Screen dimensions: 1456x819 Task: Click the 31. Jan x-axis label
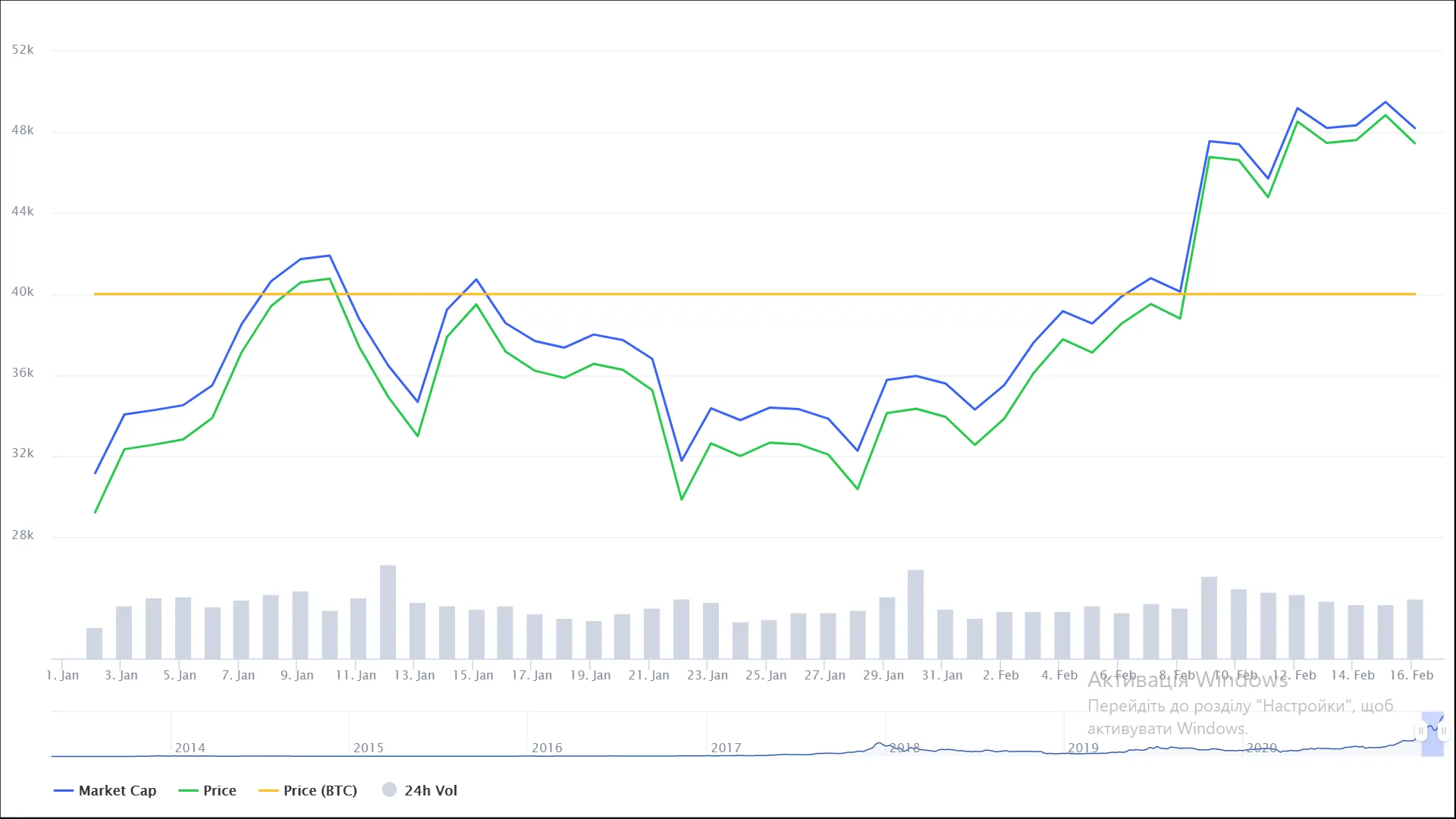pyautogui.click(x=942, y=675)
